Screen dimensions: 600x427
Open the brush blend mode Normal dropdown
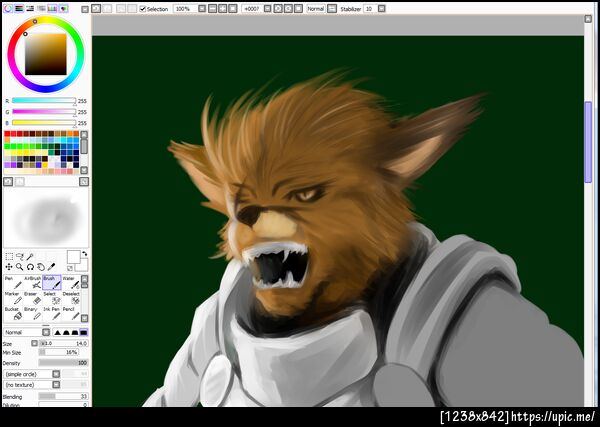[x=46, y=332]
